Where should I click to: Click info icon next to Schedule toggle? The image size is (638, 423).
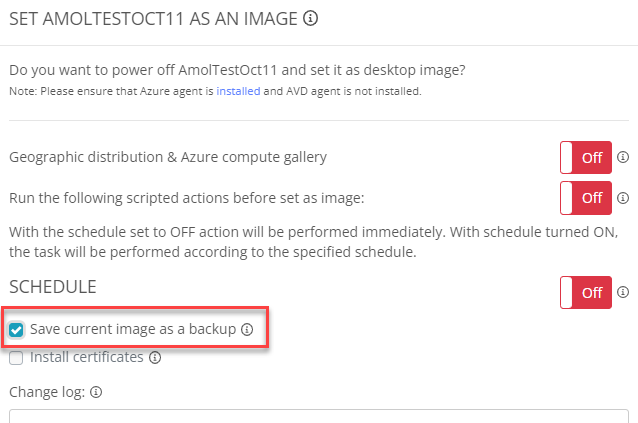pyautogui.click(x=623, y=292)
